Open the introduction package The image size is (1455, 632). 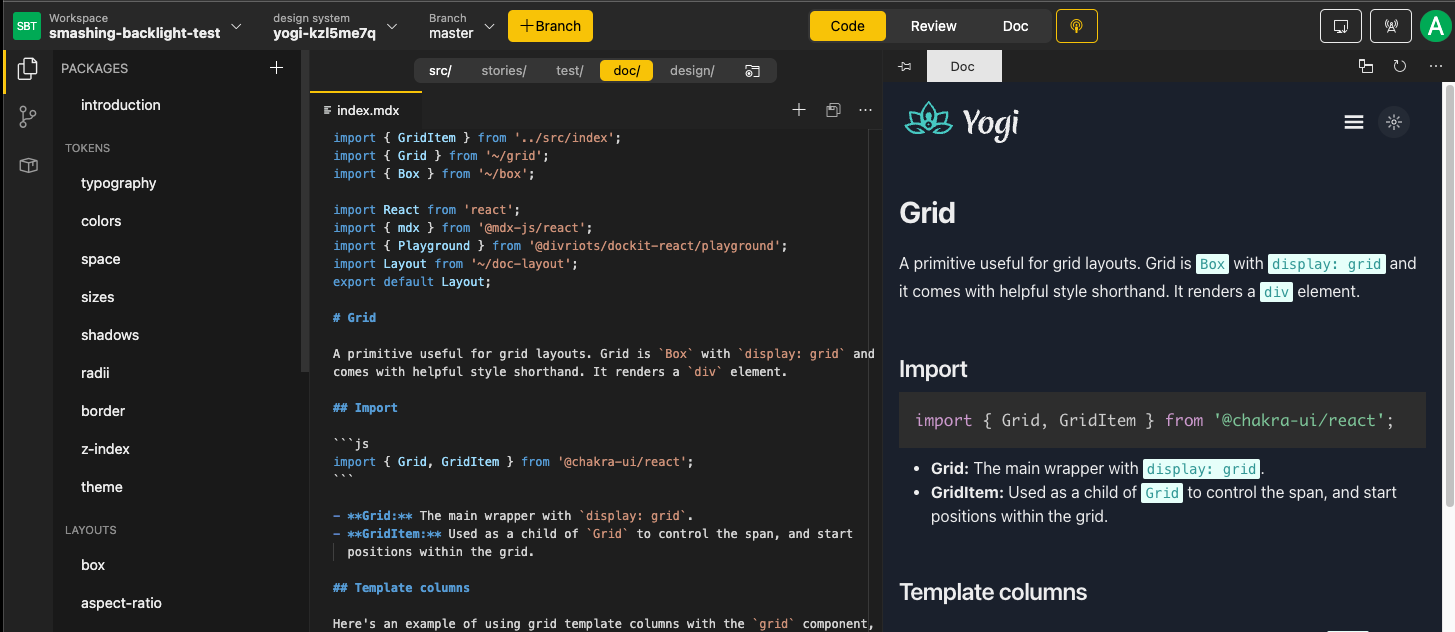tap(121, 105)
